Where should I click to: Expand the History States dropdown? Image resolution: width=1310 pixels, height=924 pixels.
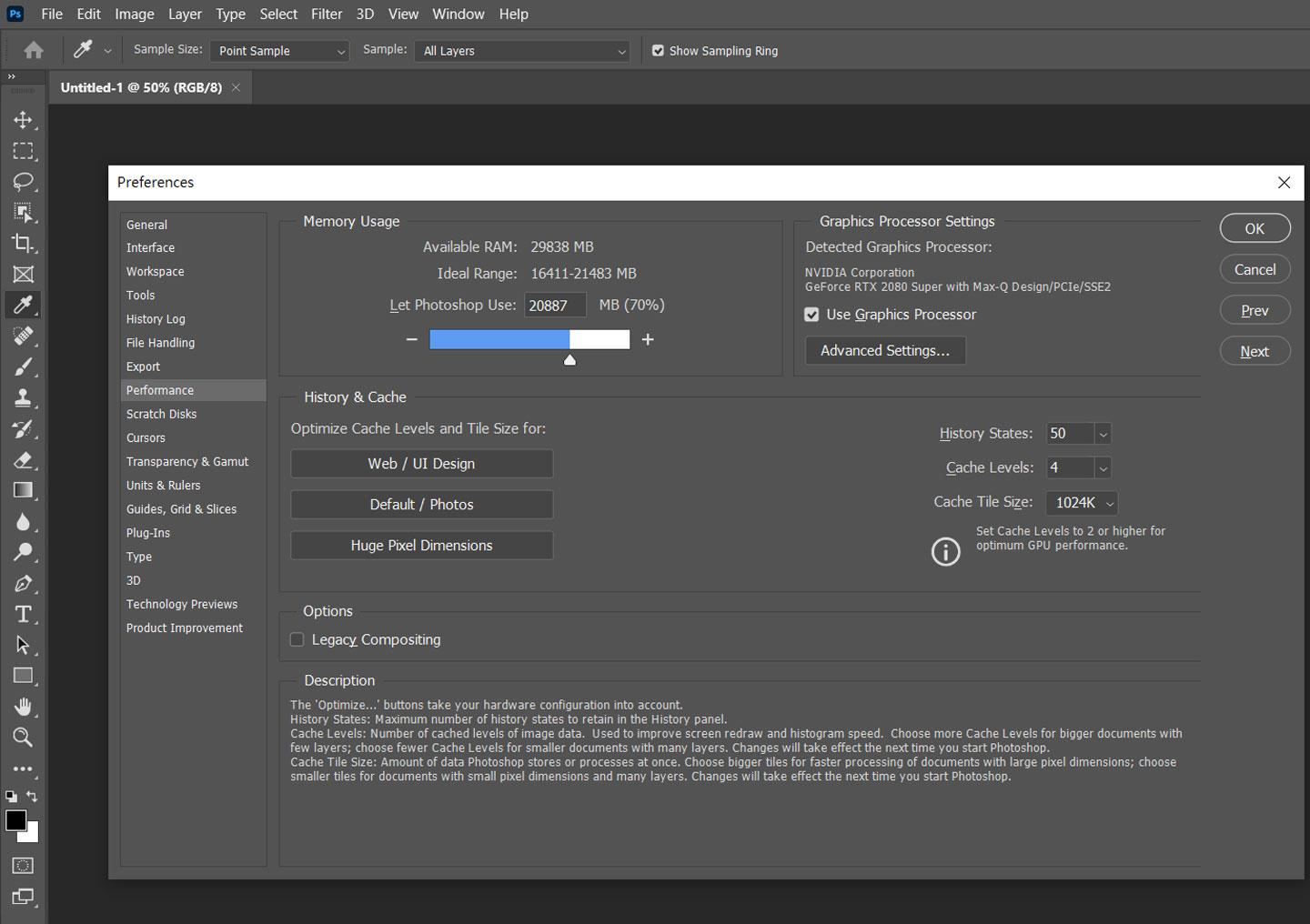click(1103, 434)
